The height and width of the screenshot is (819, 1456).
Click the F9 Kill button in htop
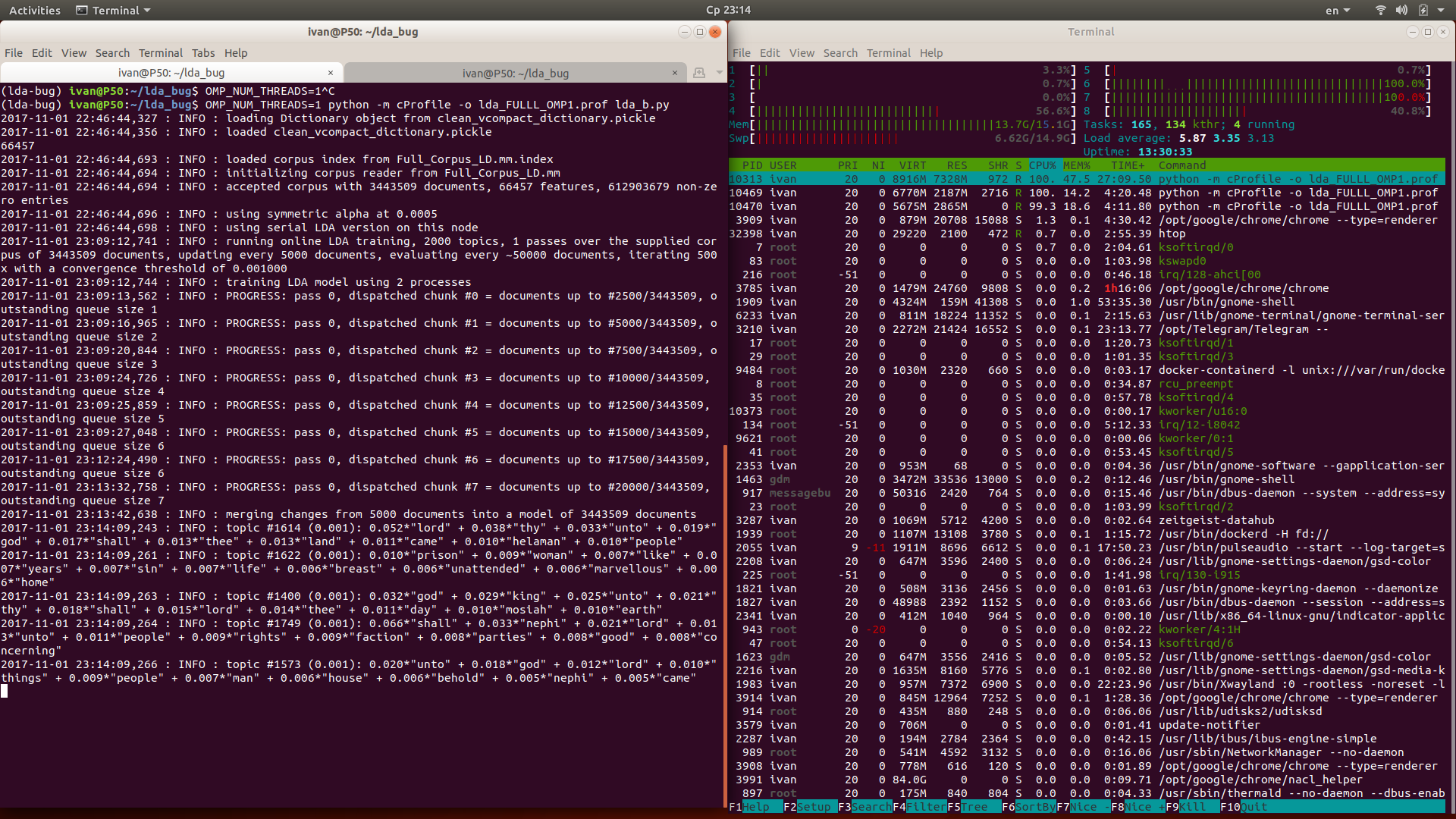[1192, 807]
